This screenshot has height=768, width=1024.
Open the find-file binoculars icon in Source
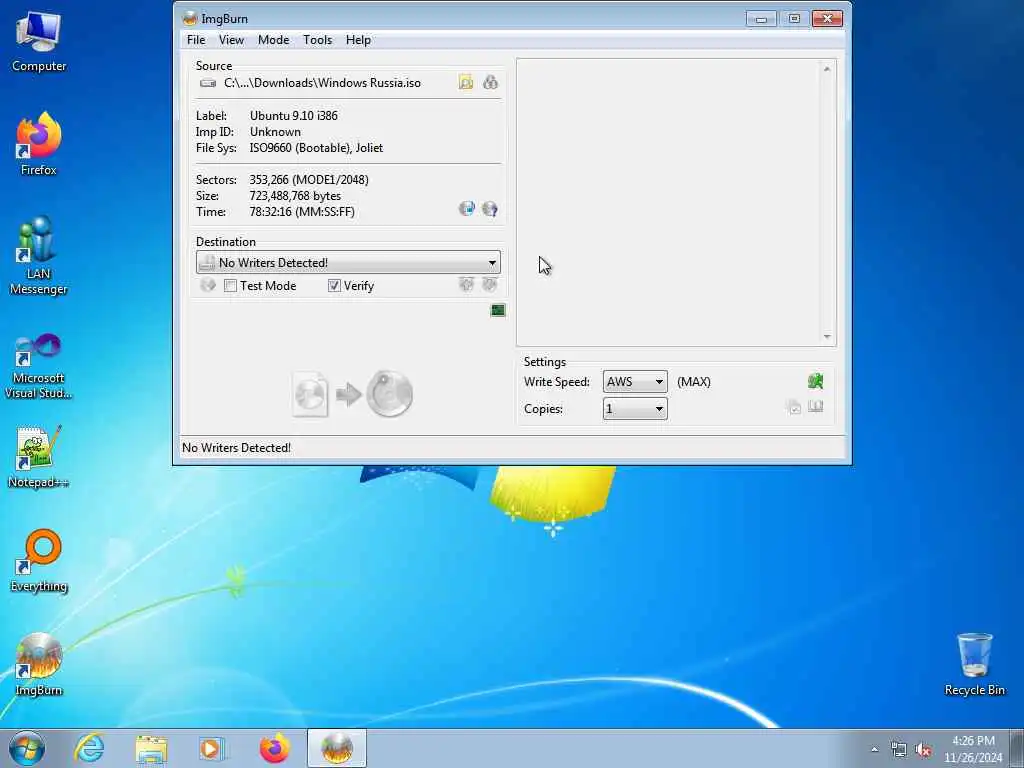pyautogui.click(x=490, y=82)
